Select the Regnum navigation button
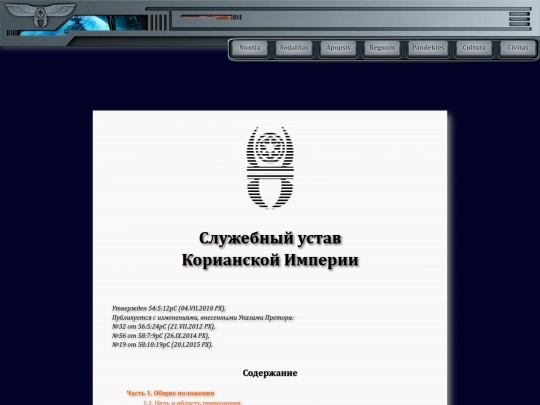The height and width of the screenshot is (405, 540). tap(382, 48)
